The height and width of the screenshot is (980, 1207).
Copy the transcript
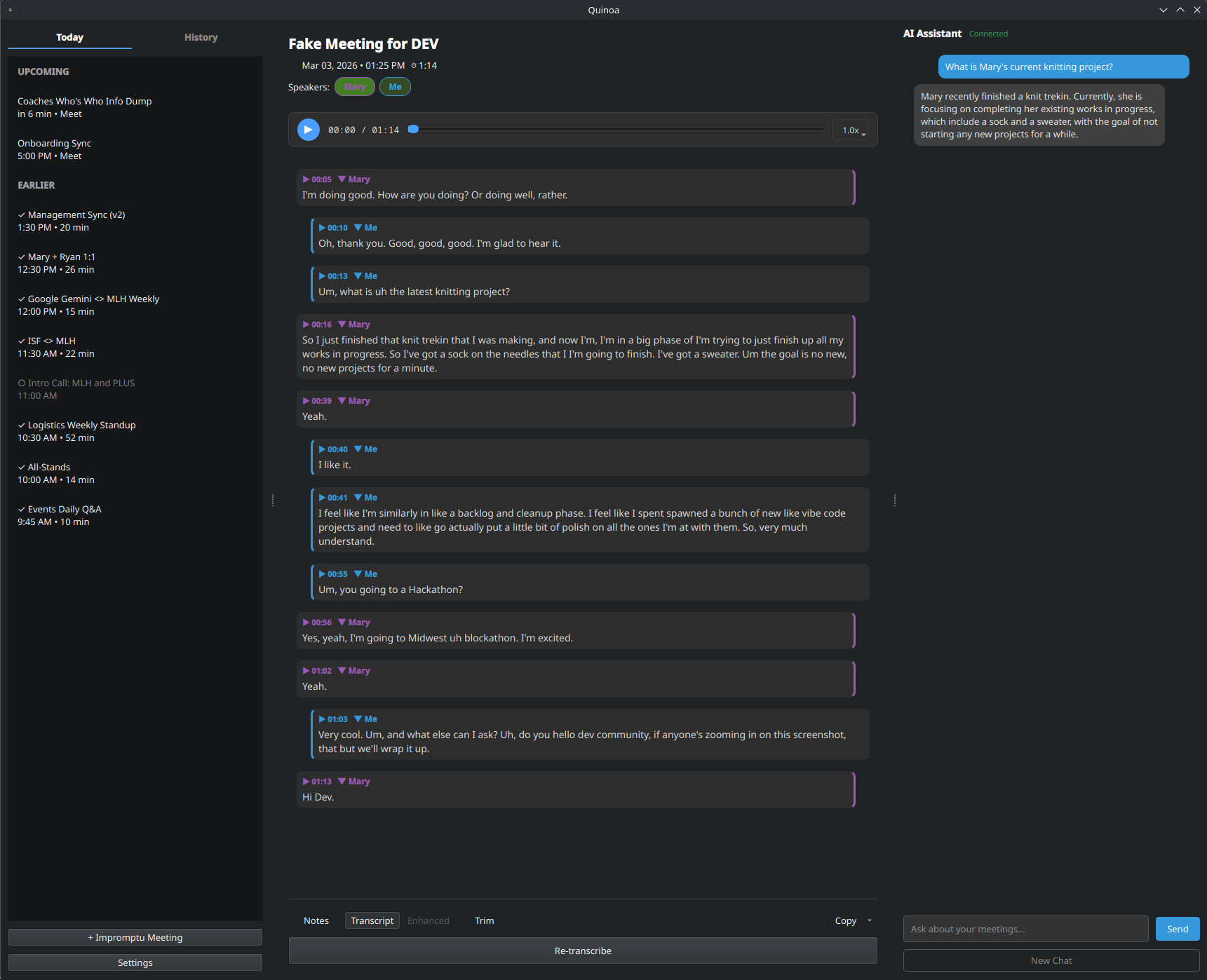point(846,920)
